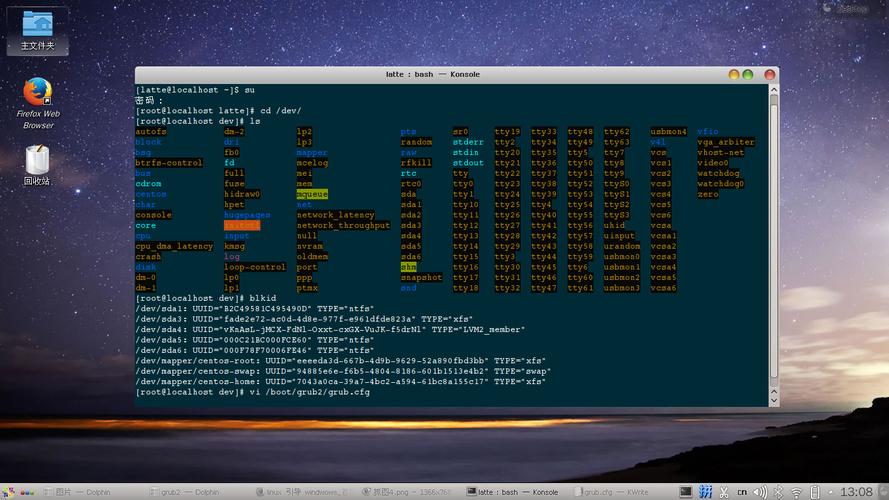Screen dimensions: 889x500
Task: Click 'vhost-net' in the ls output
Action: tap(721, 152)
